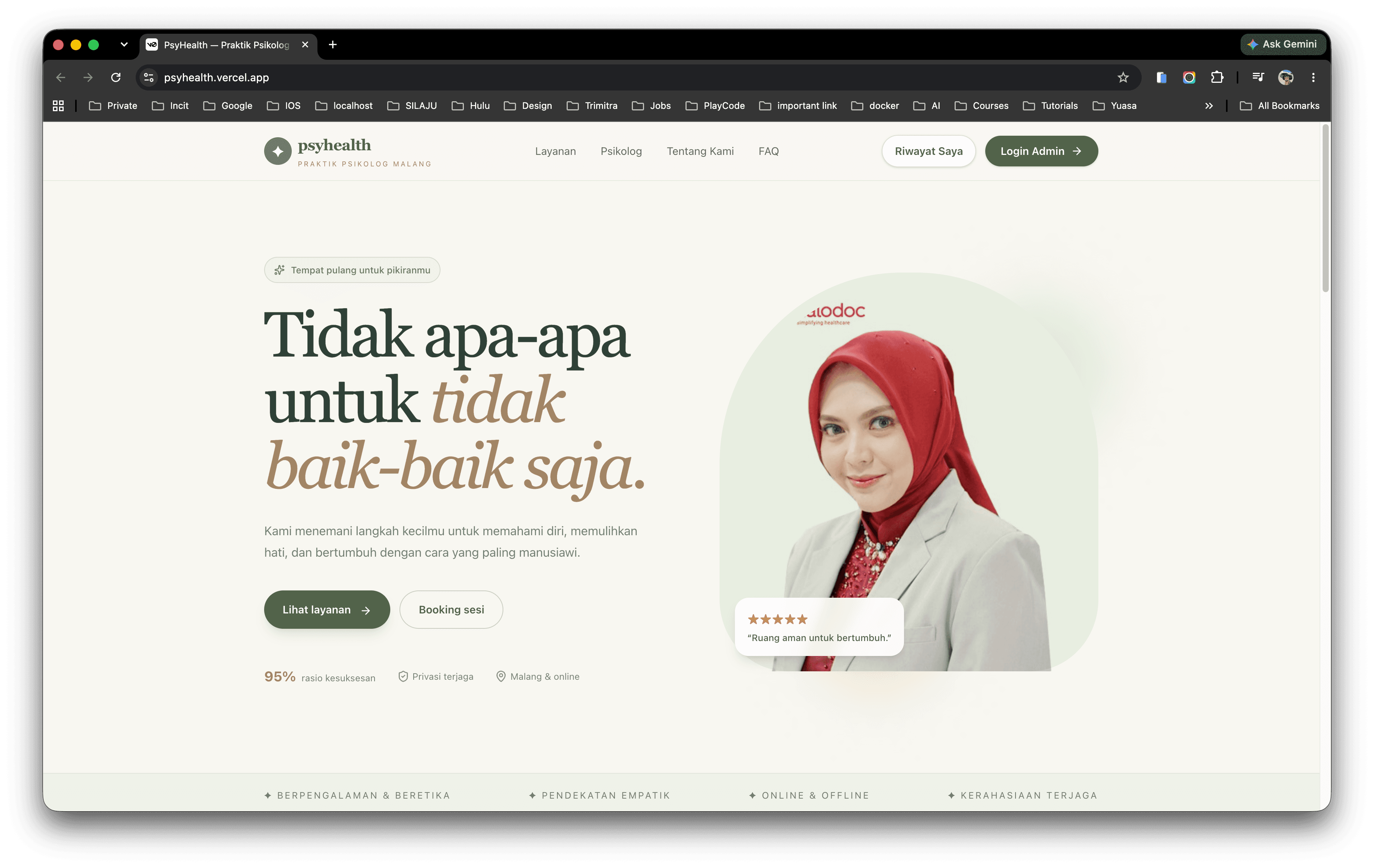Image resolution: width=1374 pixels, height=868 pixels.
Task: Open the Chrome profile avatar
Action: [x=1285, y=77]
